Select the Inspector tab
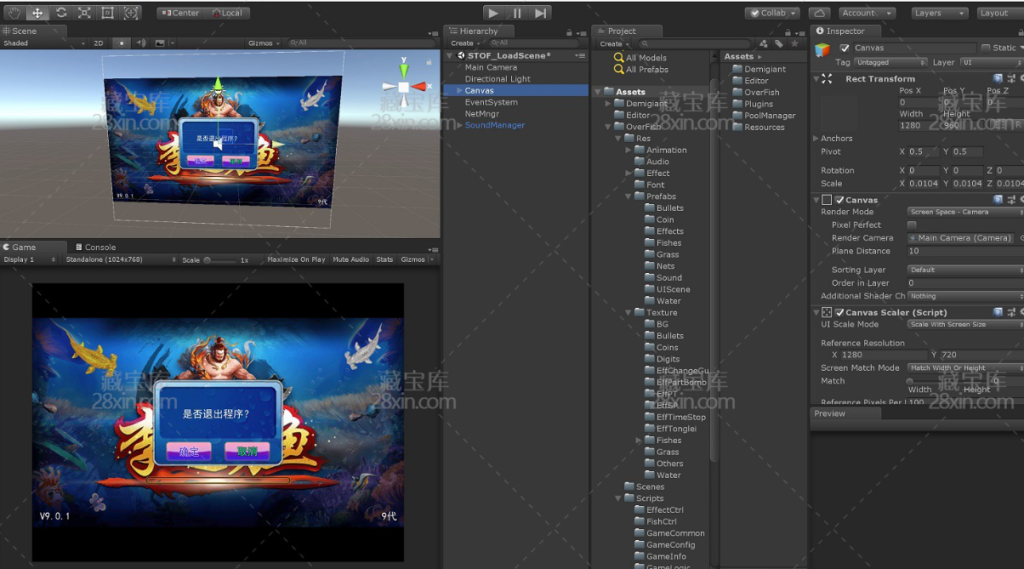 coord(844,31)
